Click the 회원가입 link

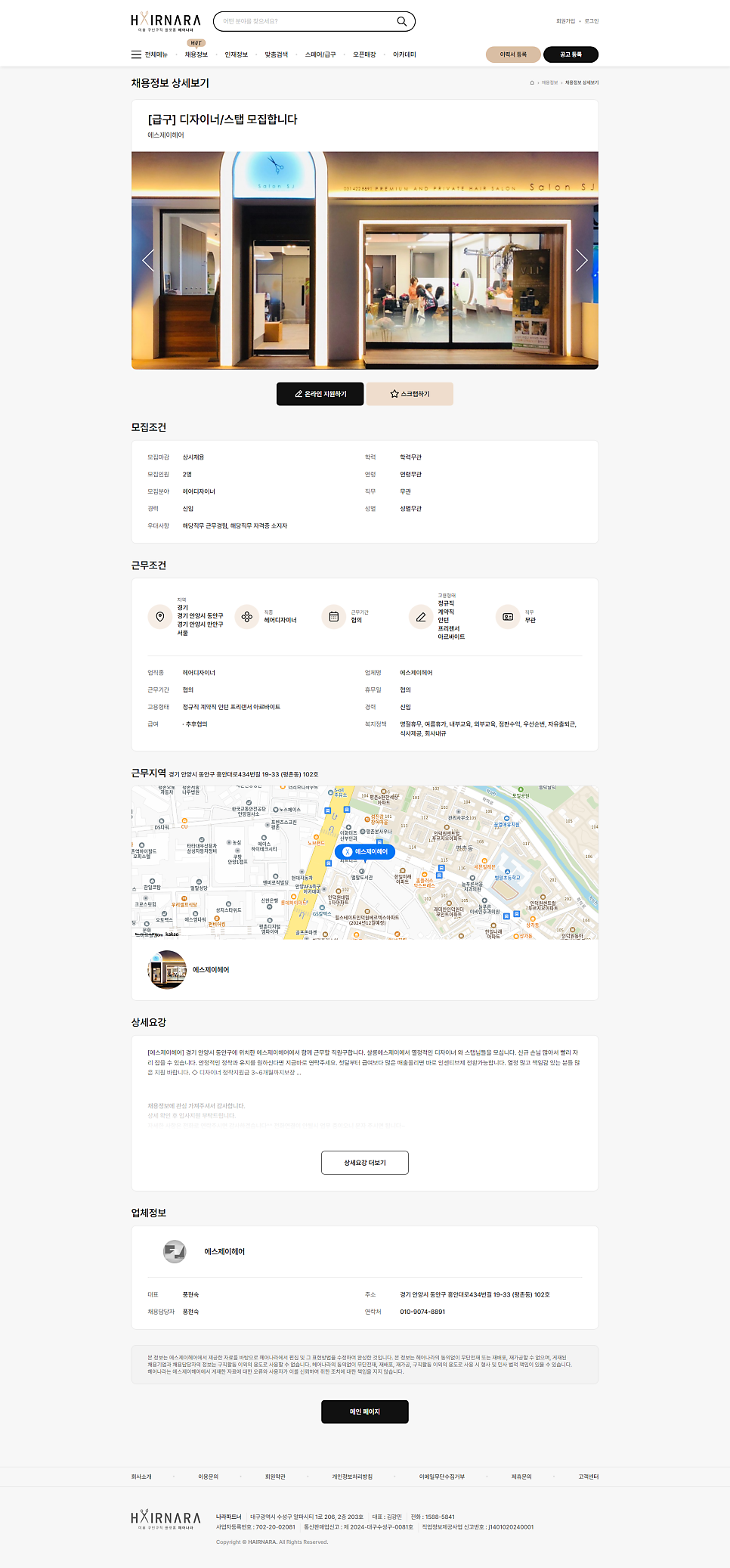[565, 21]
